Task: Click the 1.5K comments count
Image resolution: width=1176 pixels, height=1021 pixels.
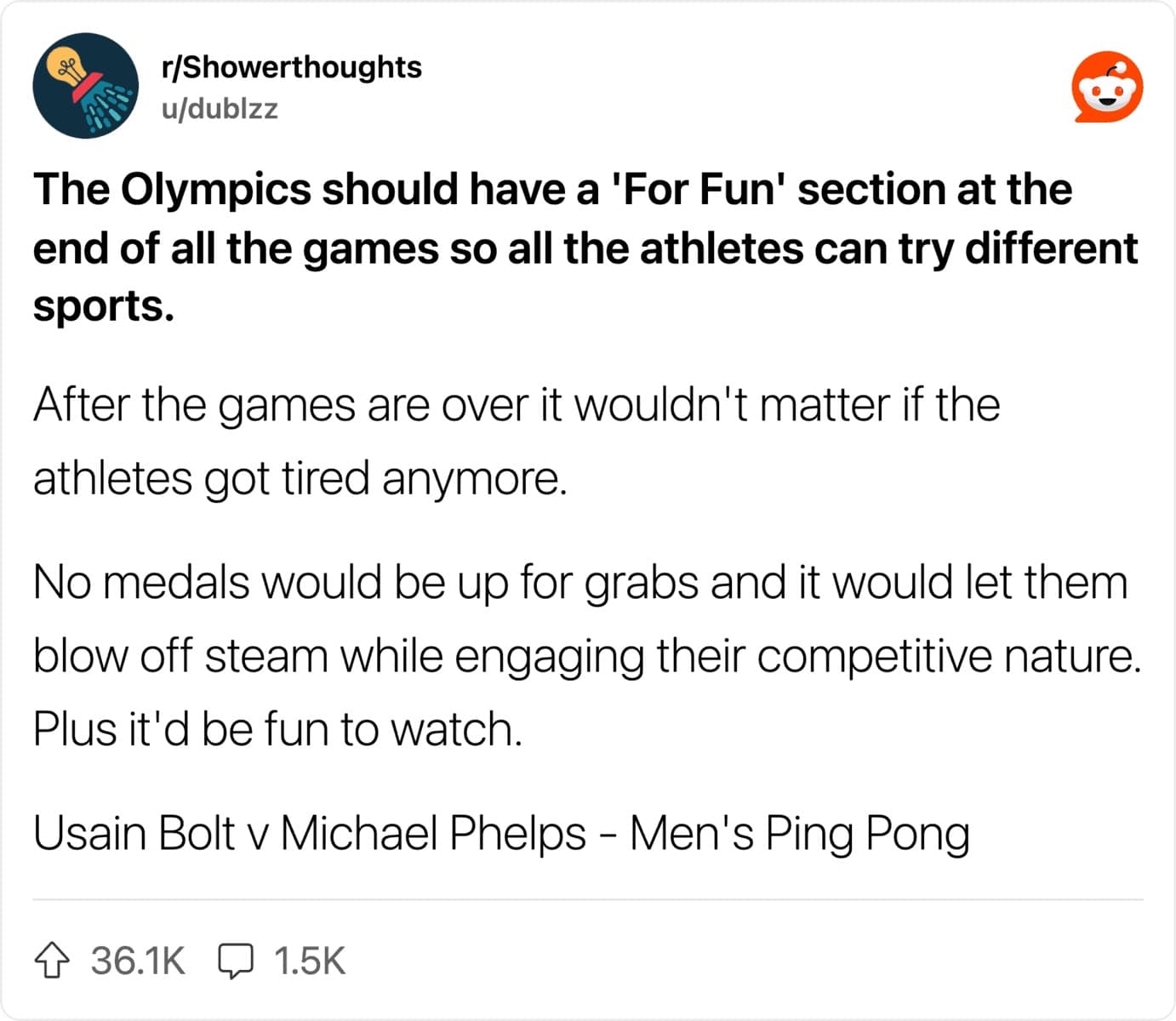Action: click(x=310, y=961)
